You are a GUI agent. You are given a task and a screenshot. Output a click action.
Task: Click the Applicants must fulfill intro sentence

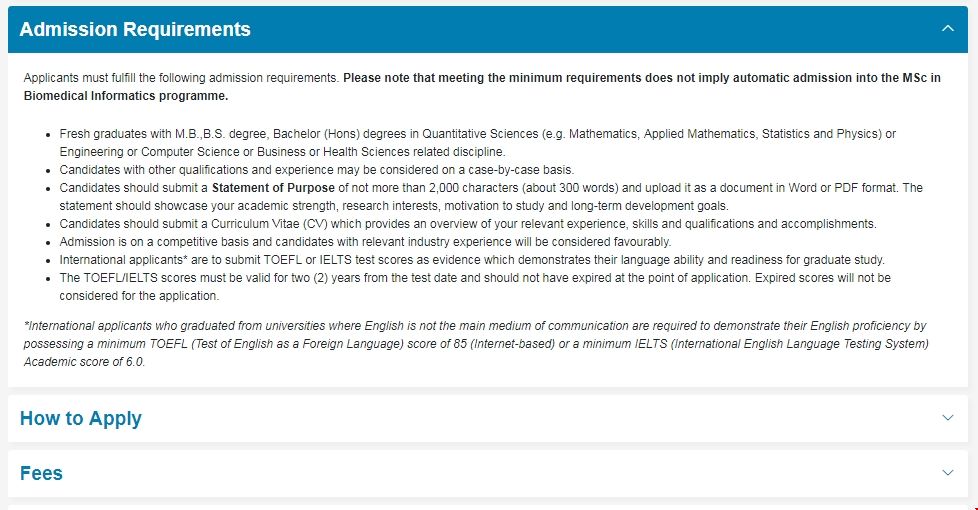[x=182, y=78]
